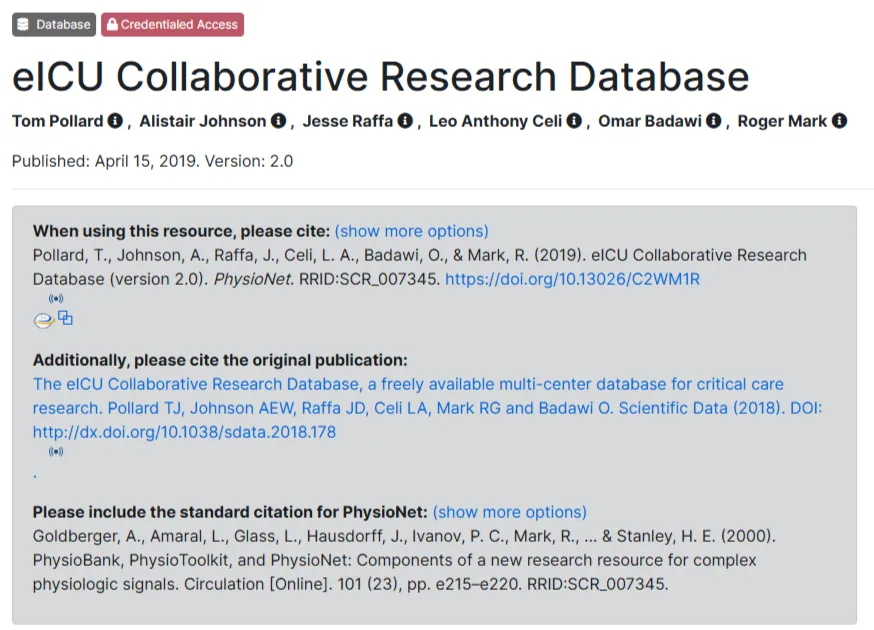This screenshot has width=874, height=630.
Task: Click info icon beside Alistair Johnson
Action: (x=278, y=120)
